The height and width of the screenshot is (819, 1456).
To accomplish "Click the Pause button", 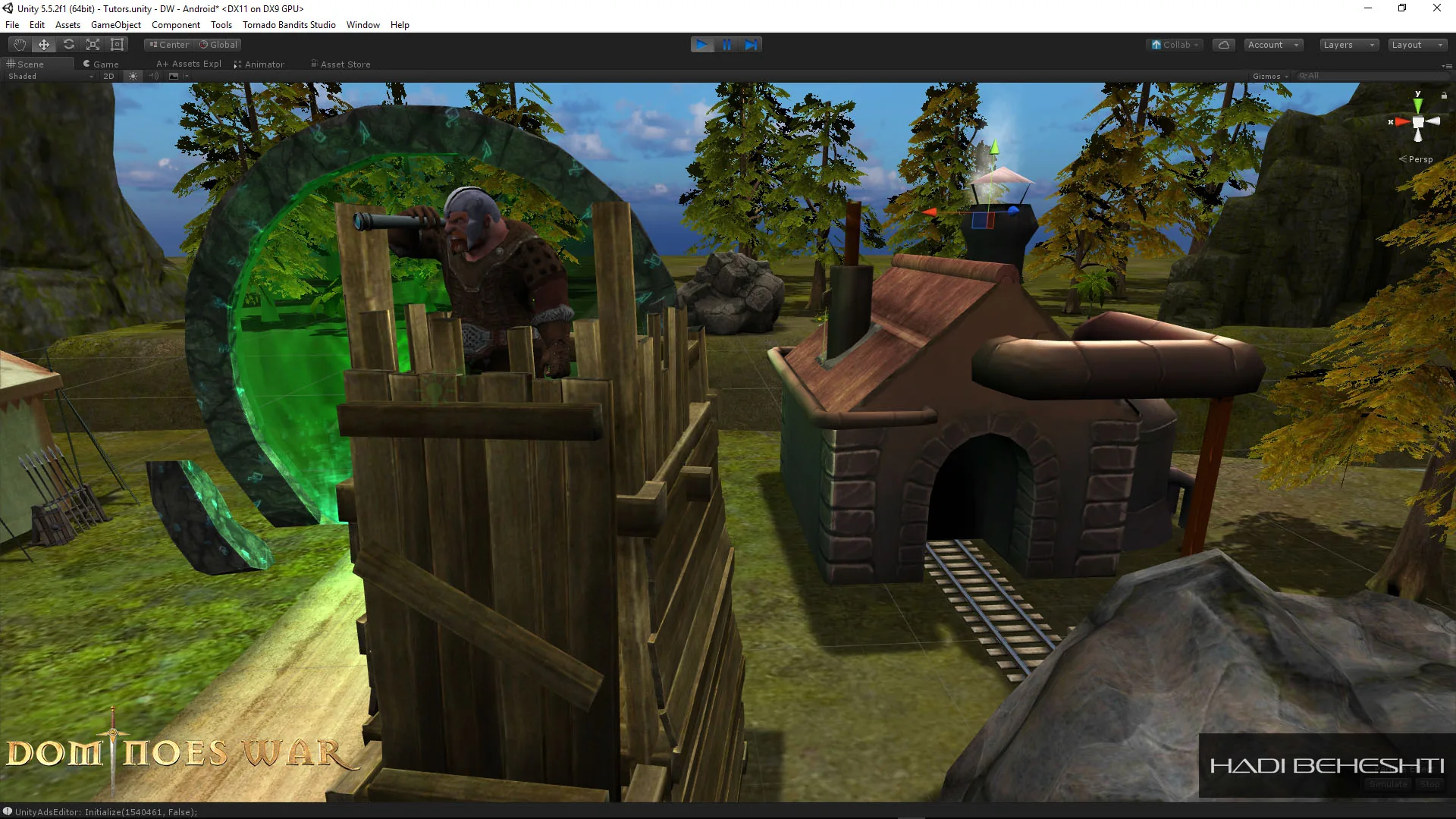I will point(726,45).
